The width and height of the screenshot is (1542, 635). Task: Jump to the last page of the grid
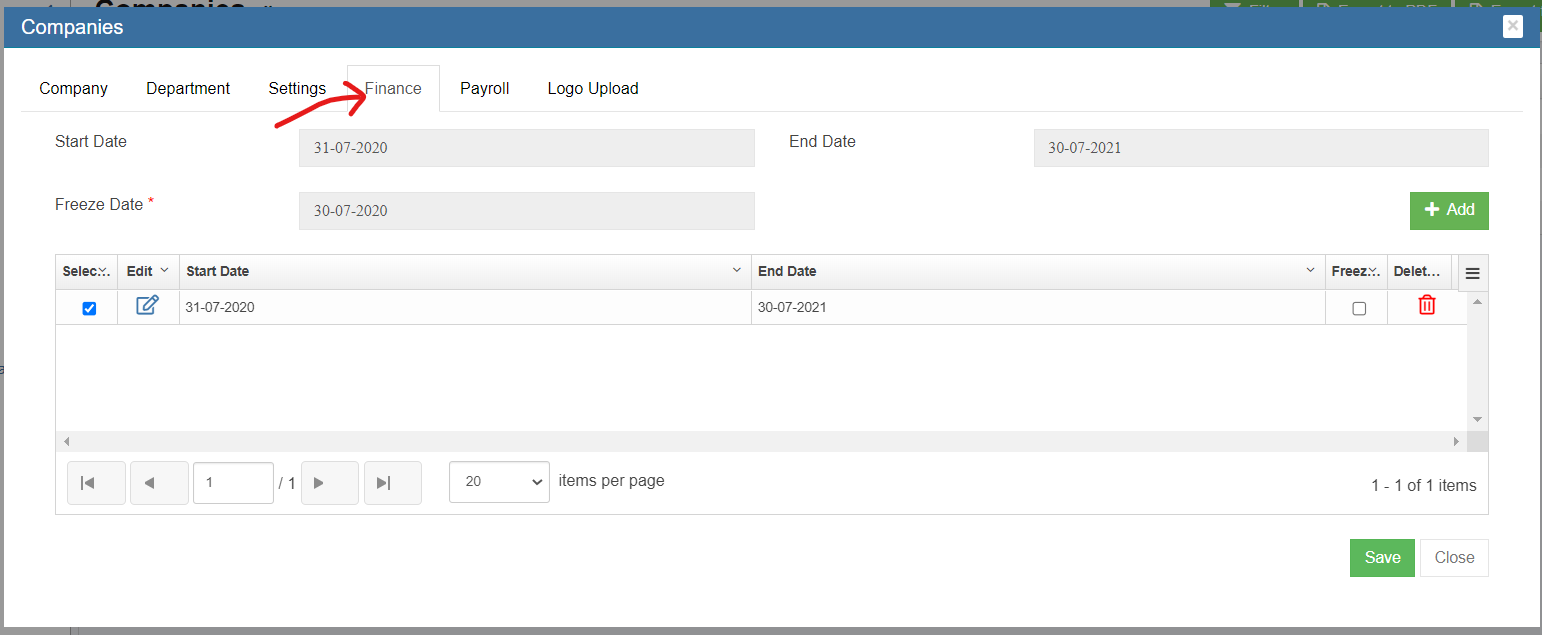pyautogui.click(x=392, y=483)
